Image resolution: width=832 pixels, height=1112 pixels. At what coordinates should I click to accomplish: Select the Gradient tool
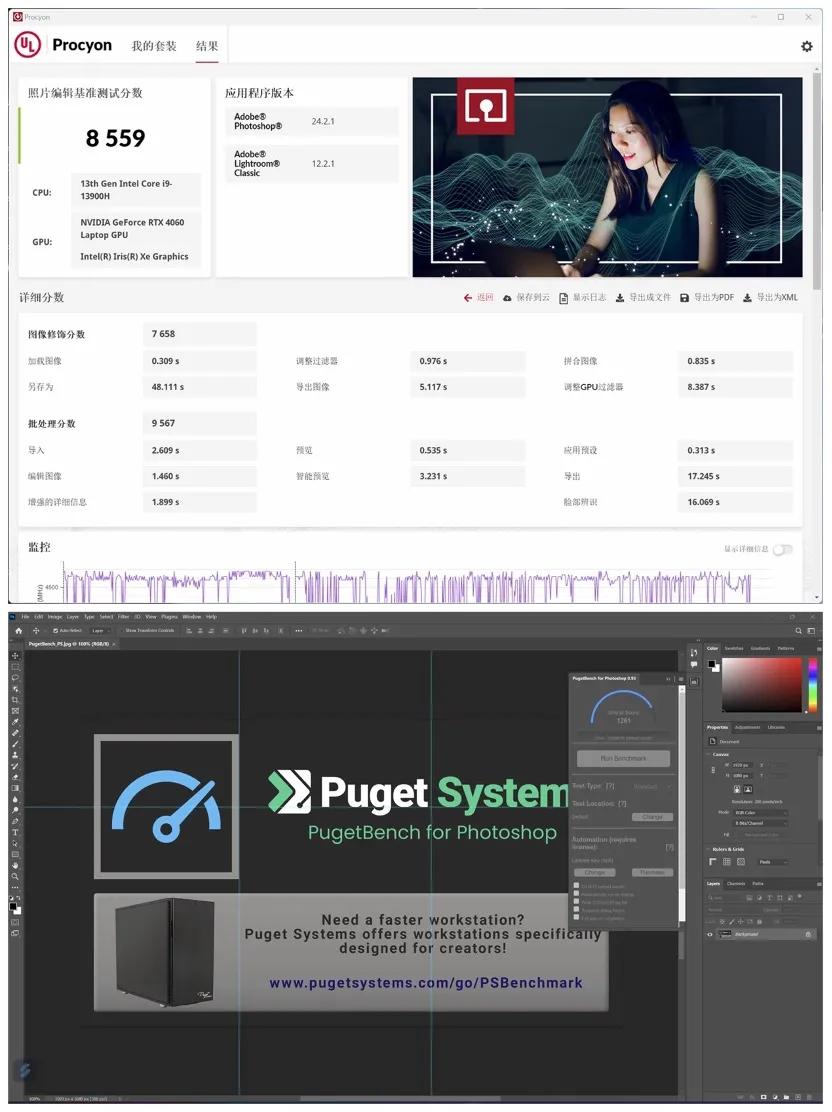coord(15,788)
